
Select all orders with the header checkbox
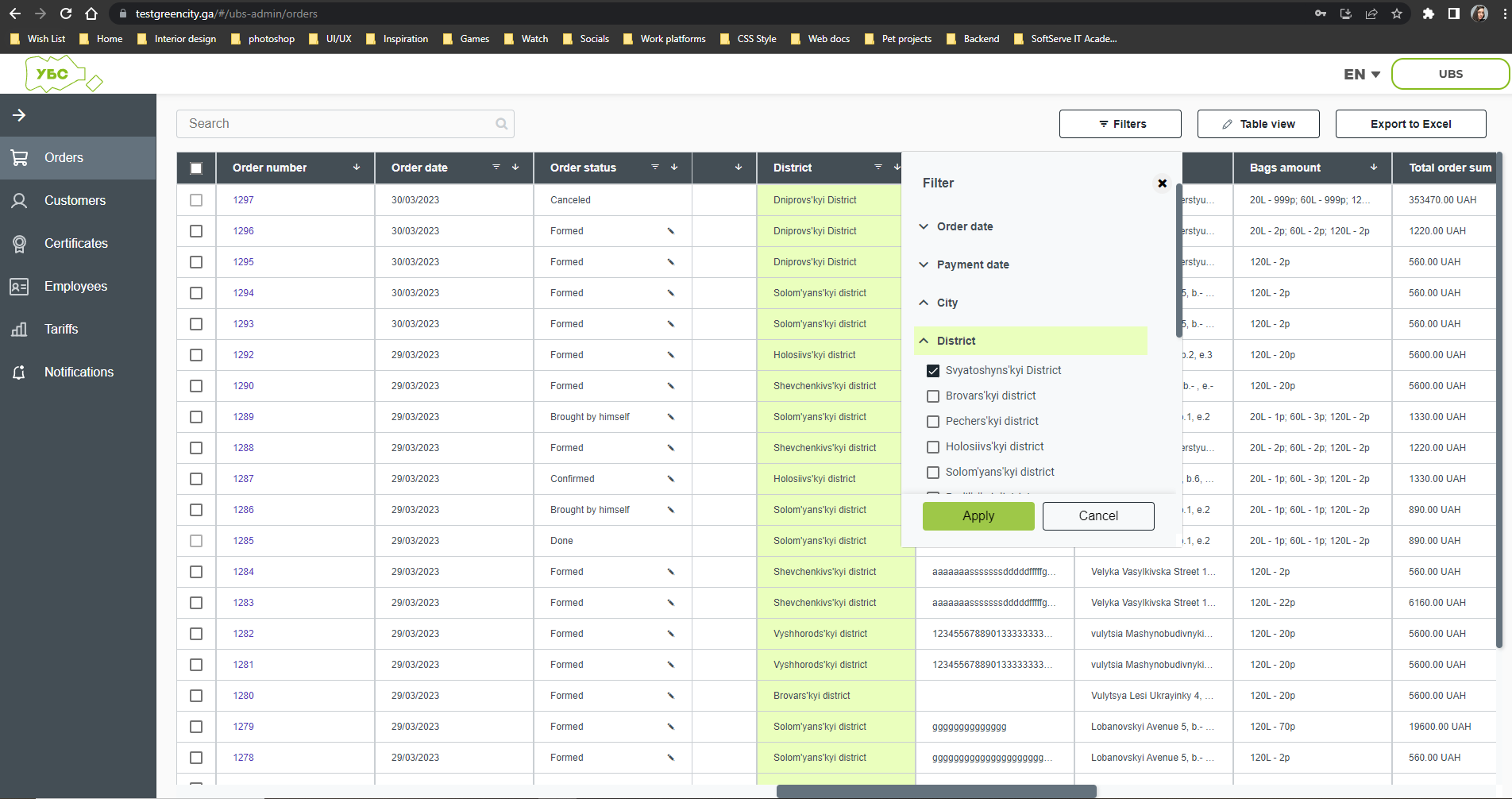195,168
